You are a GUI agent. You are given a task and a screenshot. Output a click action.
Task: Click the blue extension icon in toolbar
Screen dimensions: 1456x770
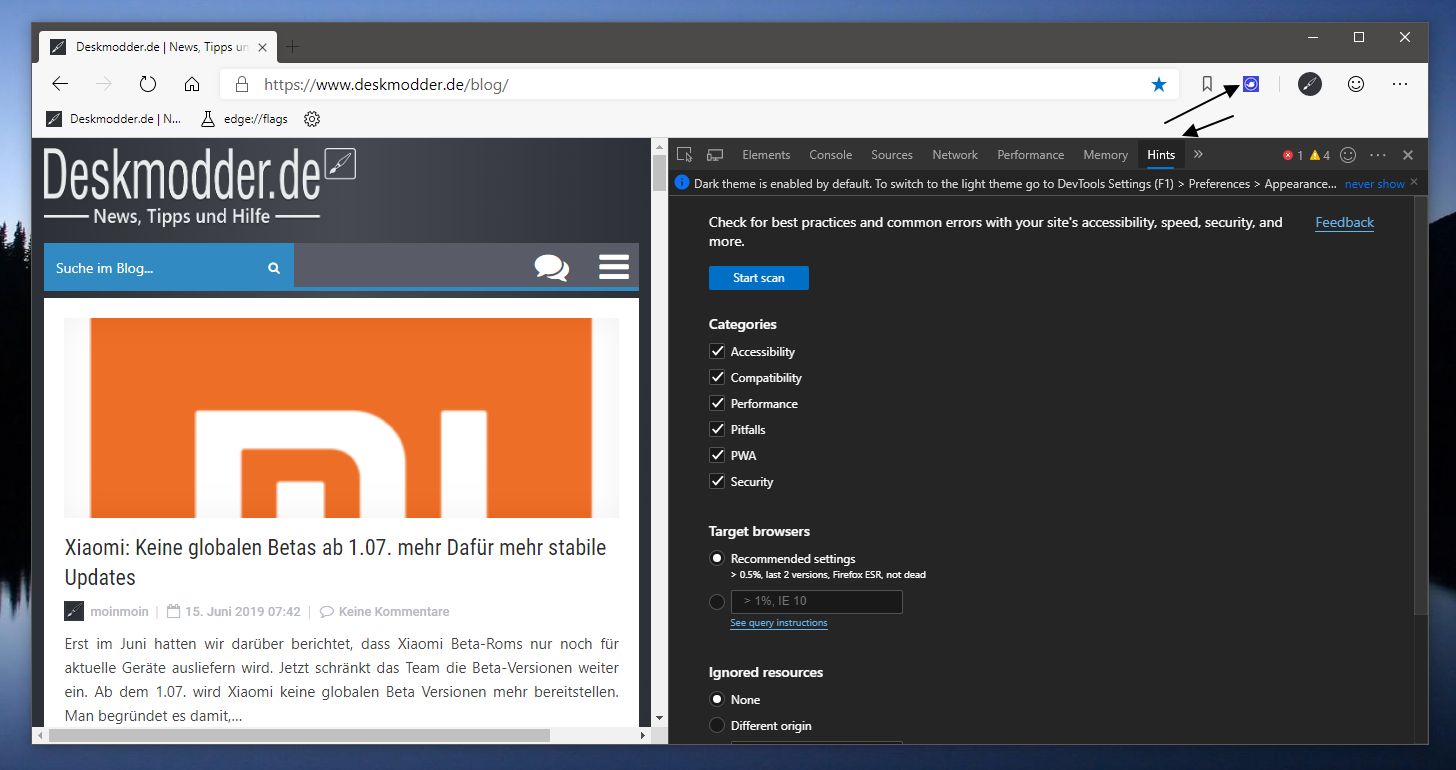click(x=1251, y=84)
